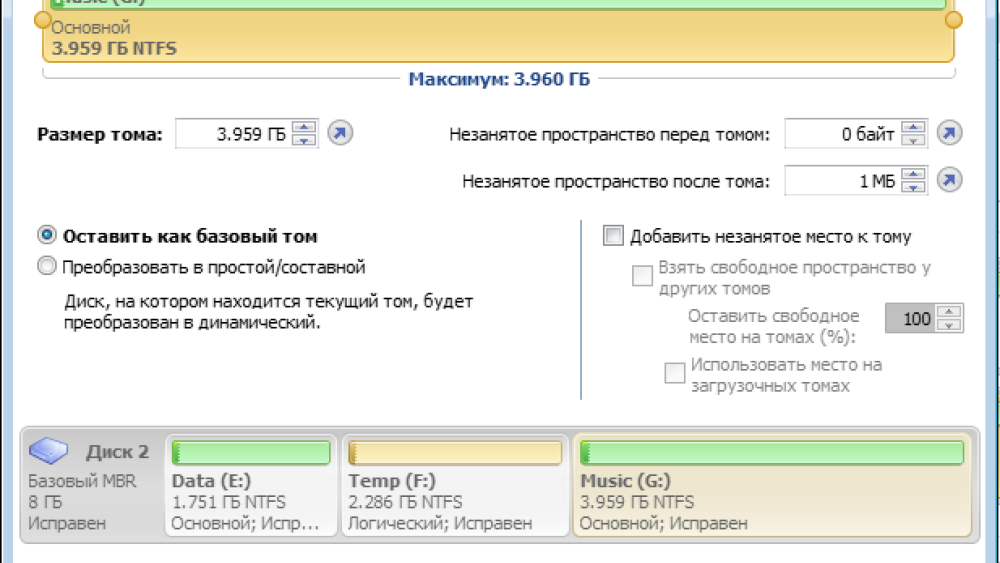
Task: Grab the left resize handle of partition bar
Action: tap(41, 20)
